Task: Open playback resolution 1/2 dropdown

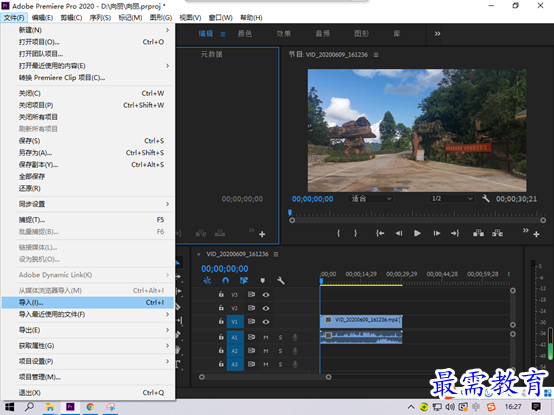Action: coord(451,198)
